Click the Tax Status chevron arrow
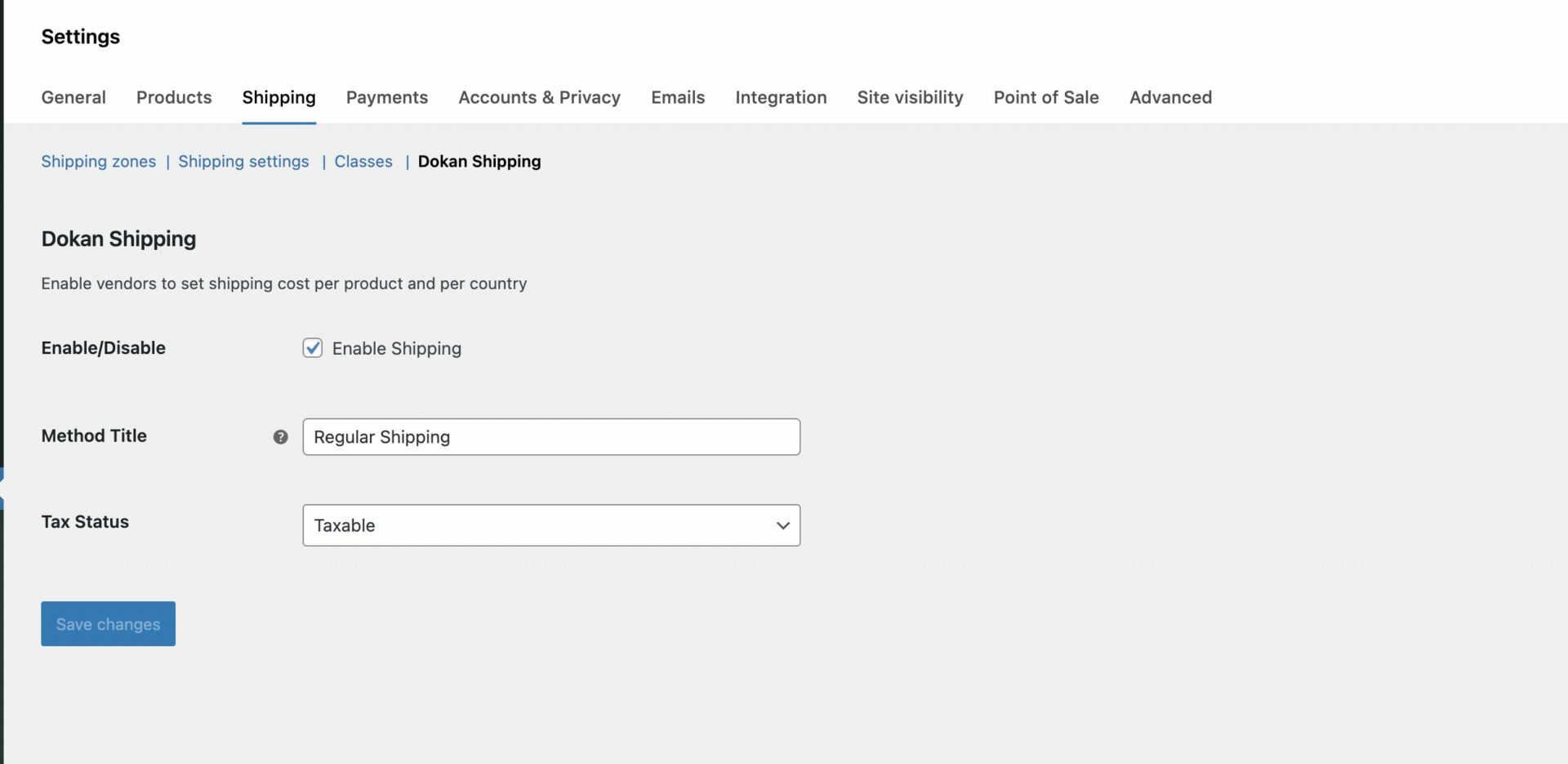Screen dimensions: 1568x764 782,525
